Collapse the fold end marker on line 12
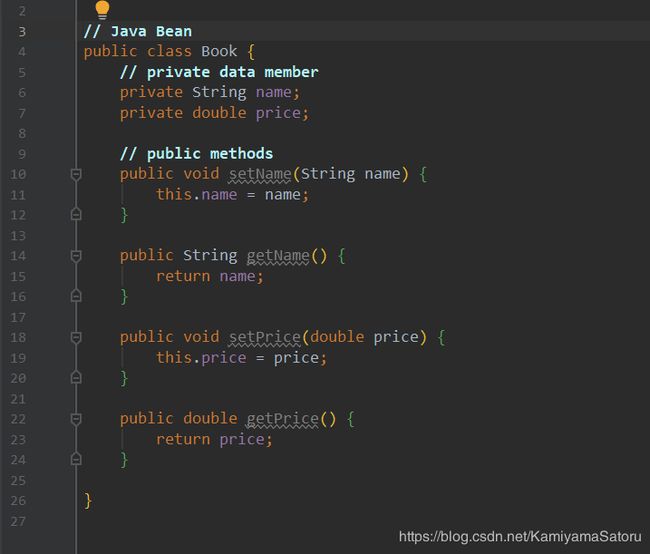This screenshot has height=554, width=650. (x=75, y=214)
